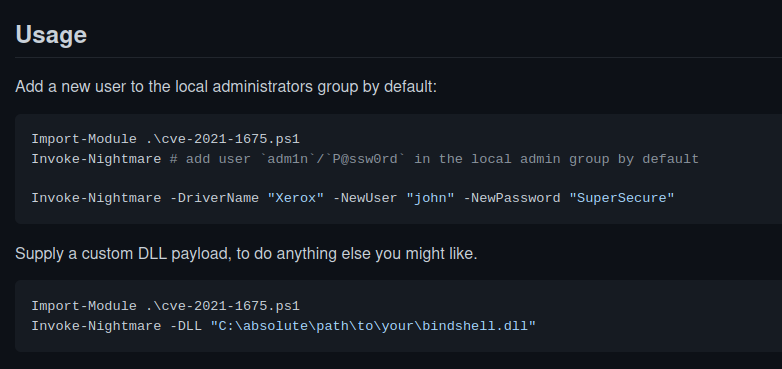Click 'Invoke-Nightmare' on the -DriverName line
Image resolution: width=782 pixels, height=369 pixels.
(96, 198)
